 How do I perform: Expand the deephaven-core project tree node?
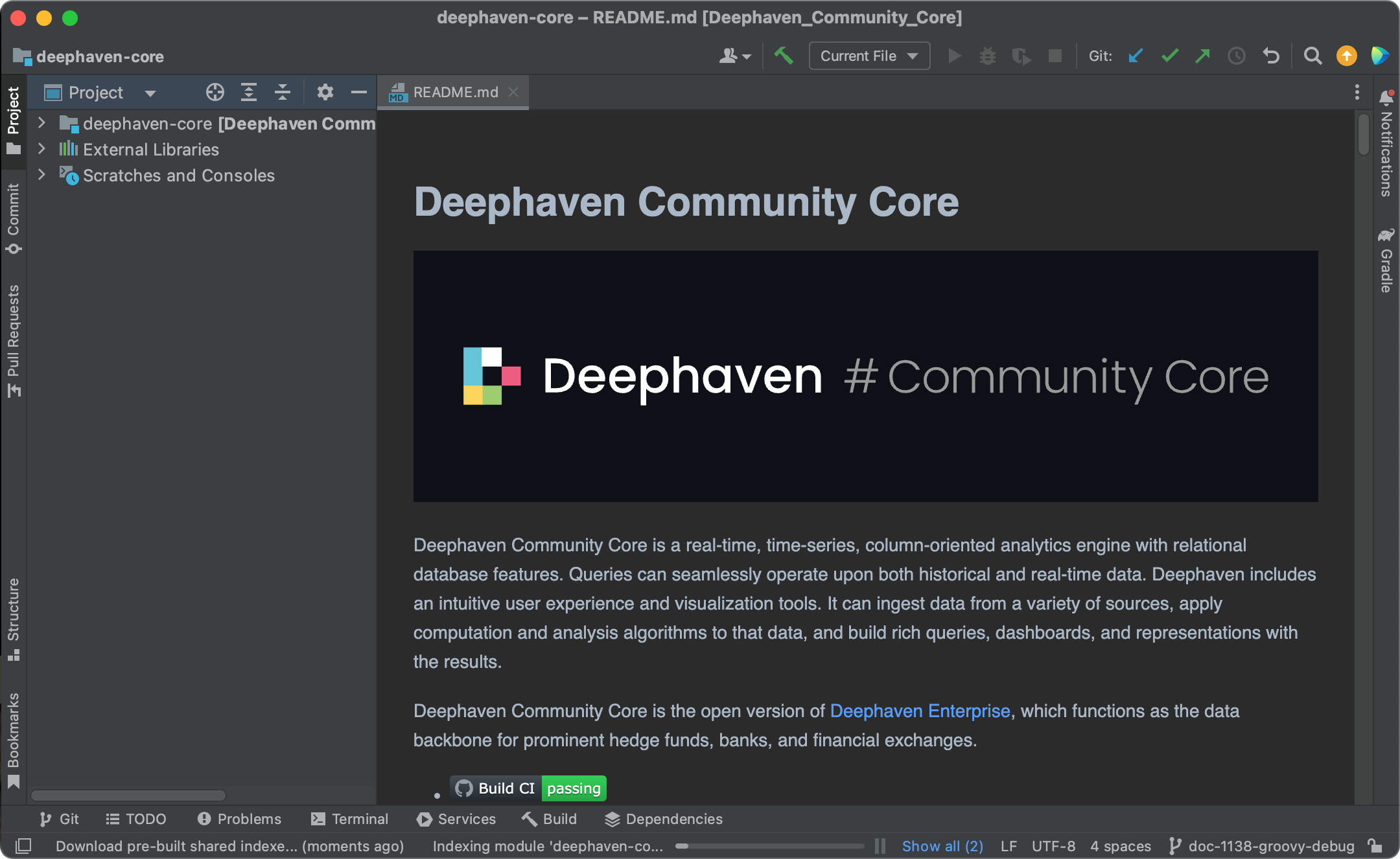41,123
